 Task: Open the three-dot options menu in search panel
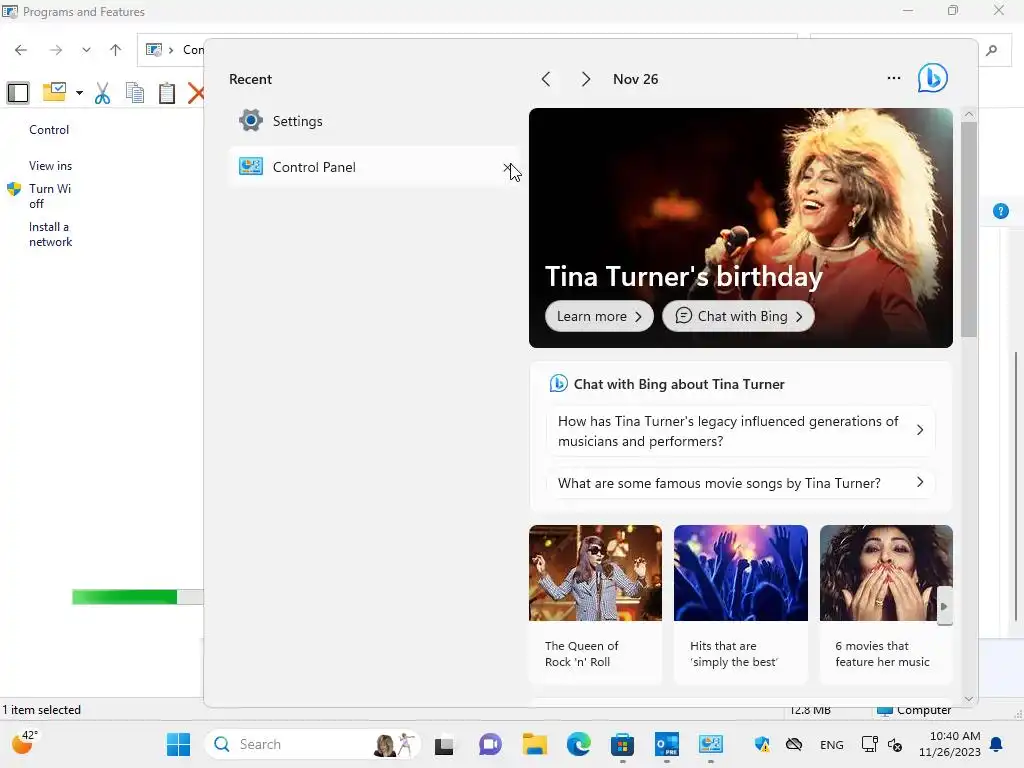pos(894,78)
